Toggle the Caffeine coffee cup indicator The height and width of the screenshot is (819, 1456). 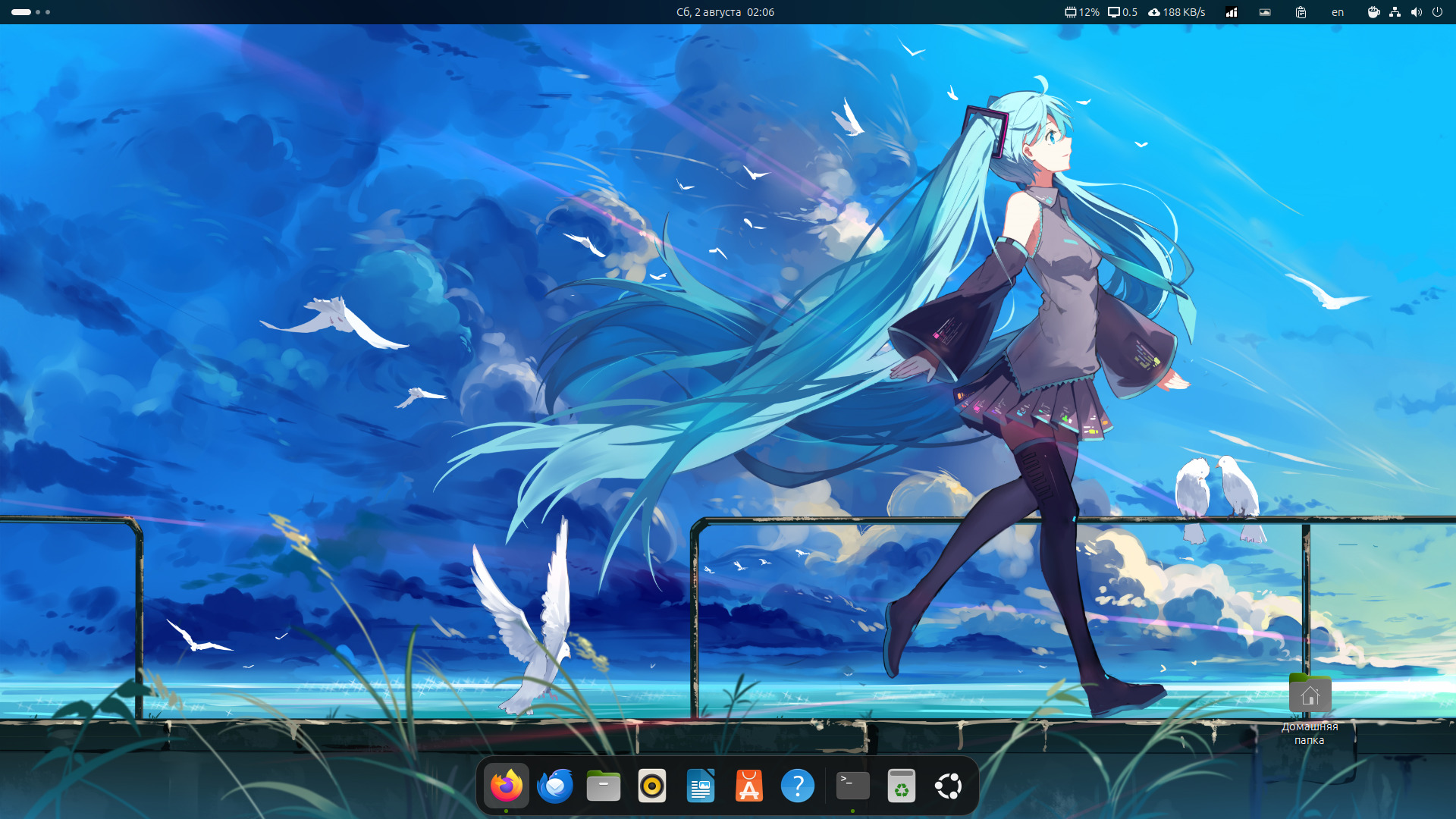(1373, 12)
